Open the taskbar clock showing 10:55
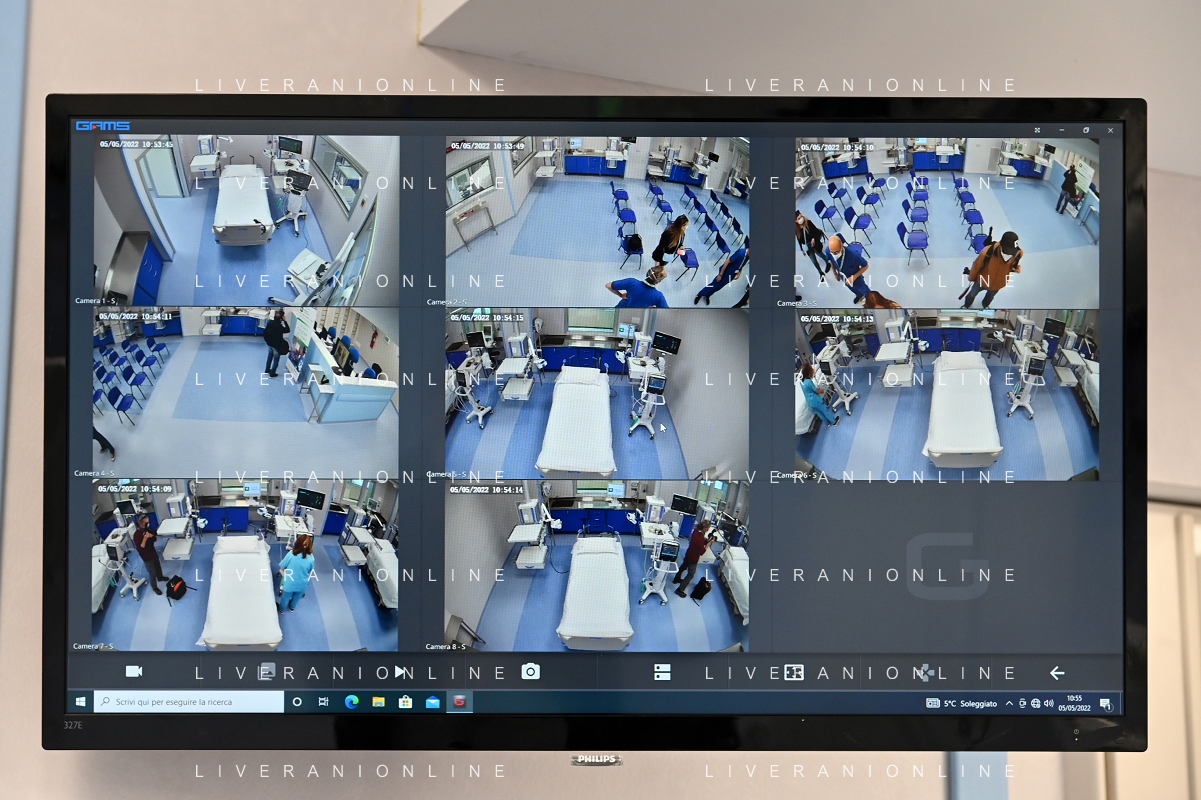Viewport: 1201px width, 800px height. [x=1074, y=703]
